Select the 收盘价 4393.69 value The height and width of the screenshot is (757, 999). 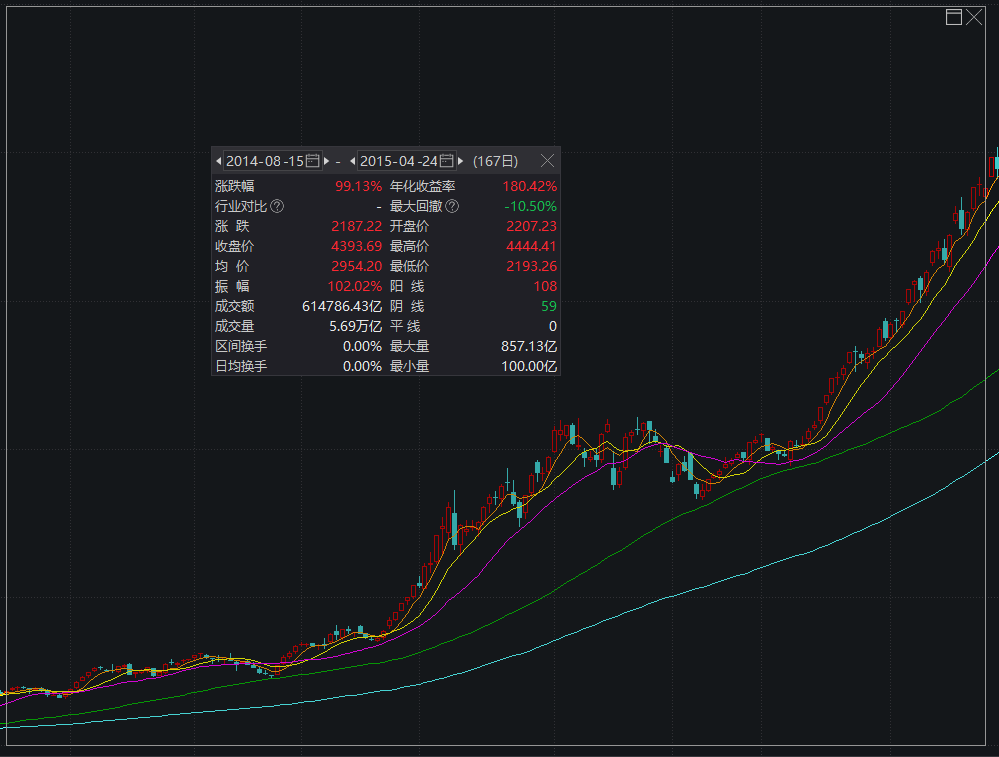tap(357, 246)
